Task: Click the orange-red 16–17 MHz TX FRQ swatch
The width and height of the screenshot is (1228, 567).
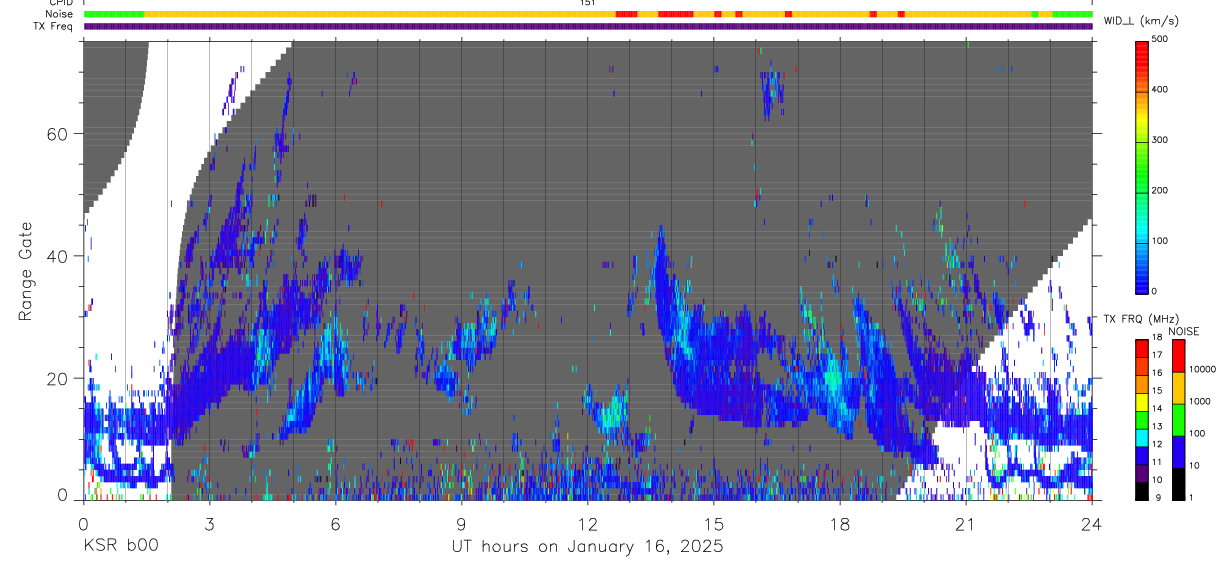Action: click(1141, 365)
